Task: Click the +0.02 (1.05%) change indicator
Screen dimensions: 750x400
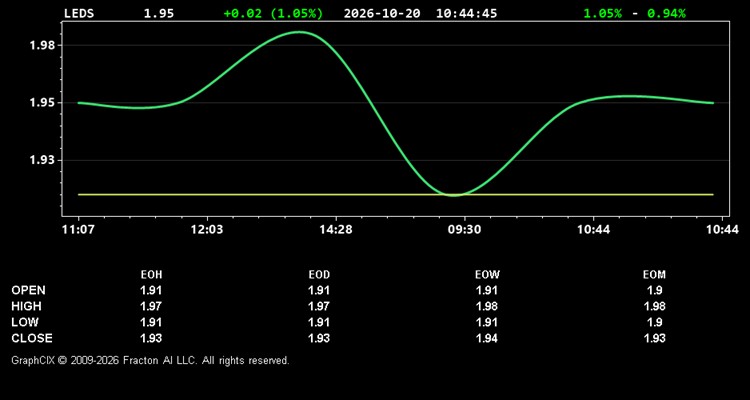Action: pos(273,13)
